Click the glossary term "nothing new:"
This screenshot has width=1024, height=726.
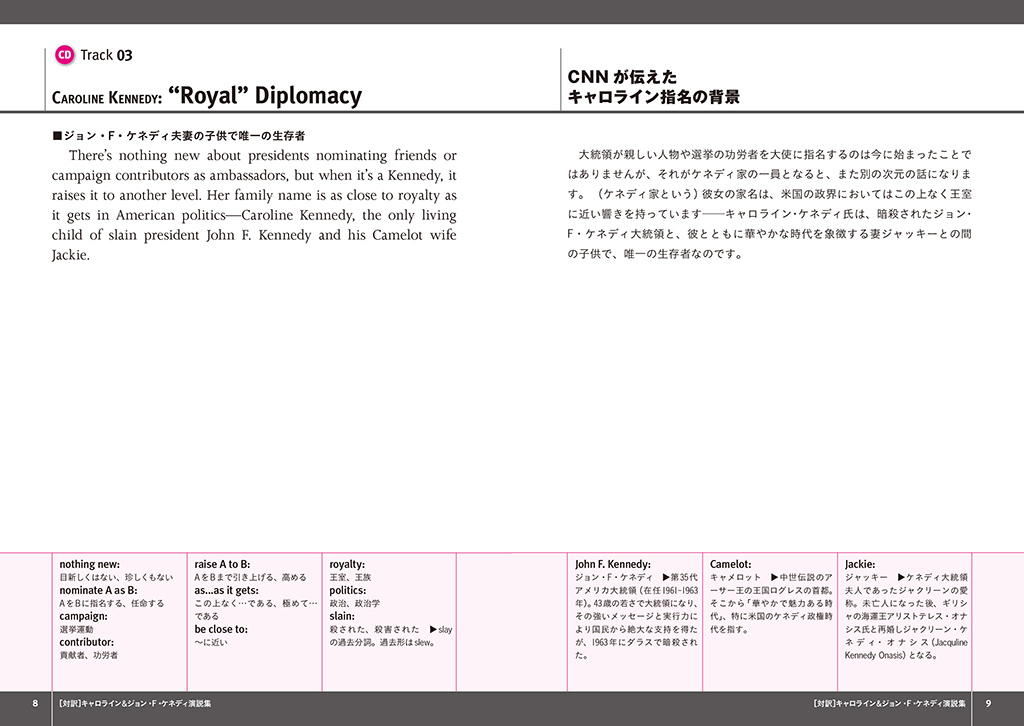pyautogui.click(x=89, y=564)
